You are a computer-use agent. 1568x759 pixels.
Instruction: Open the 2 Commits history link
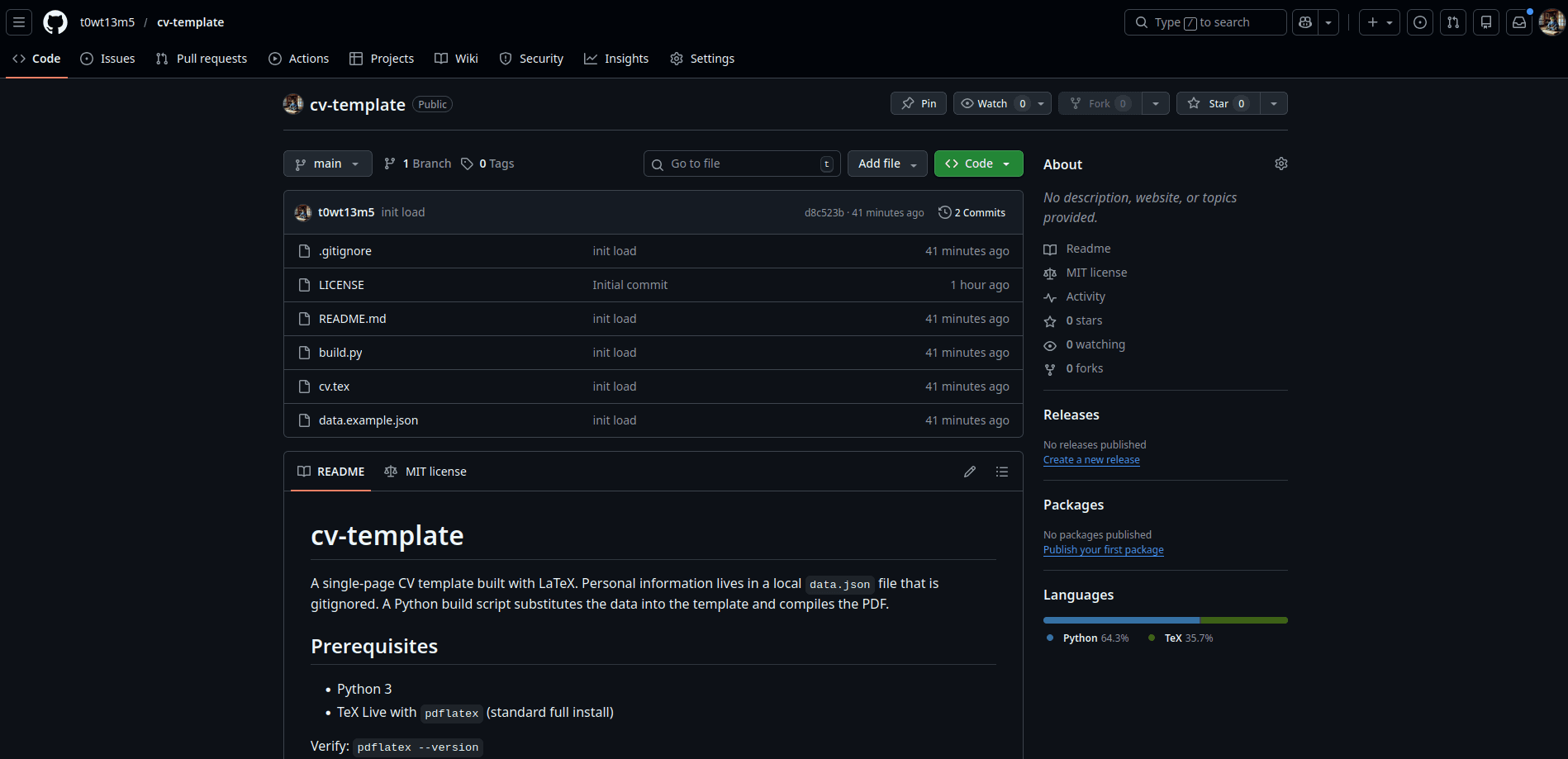coord(972,212)
